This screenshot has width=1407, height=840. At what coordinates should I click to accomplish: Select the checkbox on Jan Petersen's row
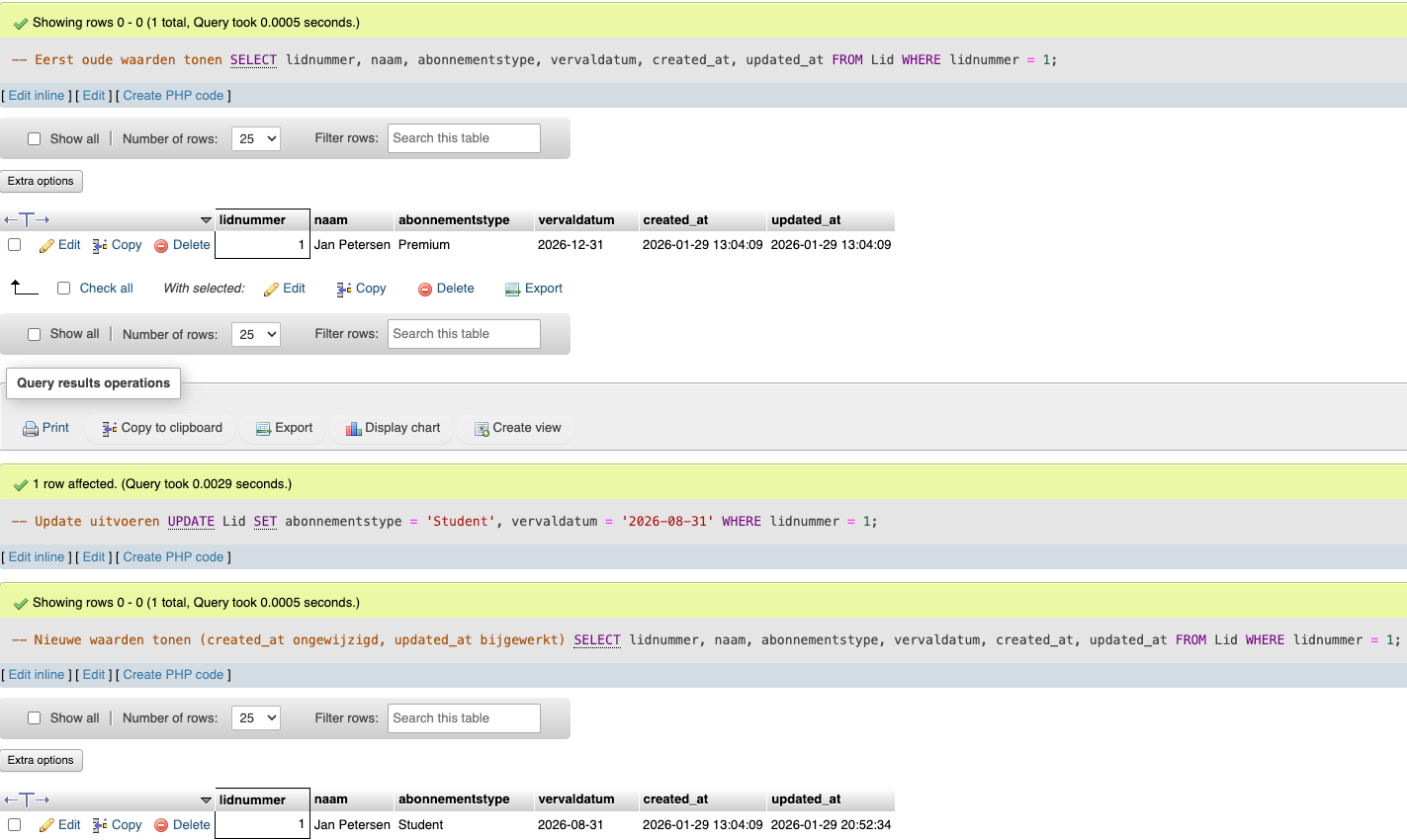(14, 244)
